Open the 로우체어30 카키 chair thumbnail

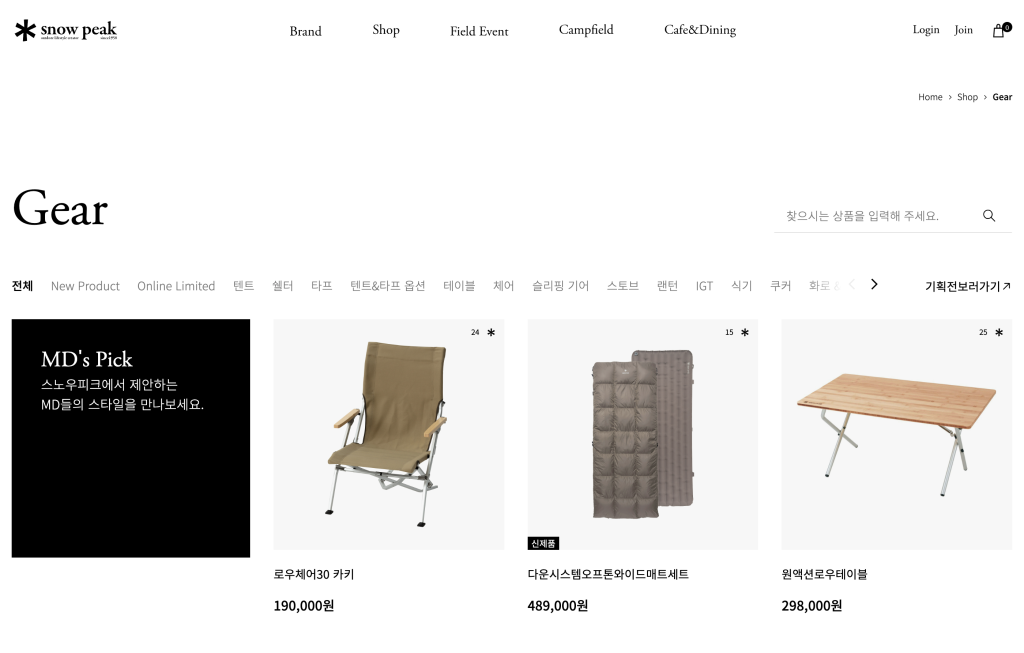[389, 434]
